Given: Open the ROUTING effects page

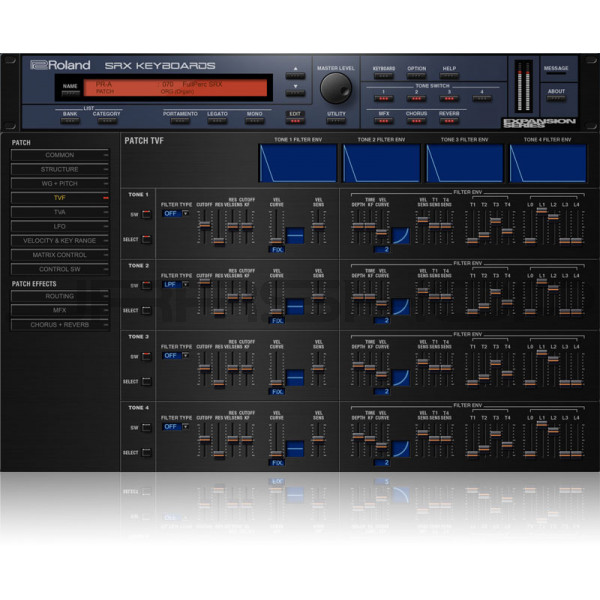Looking at the screenshot, I should pos(60,296).
